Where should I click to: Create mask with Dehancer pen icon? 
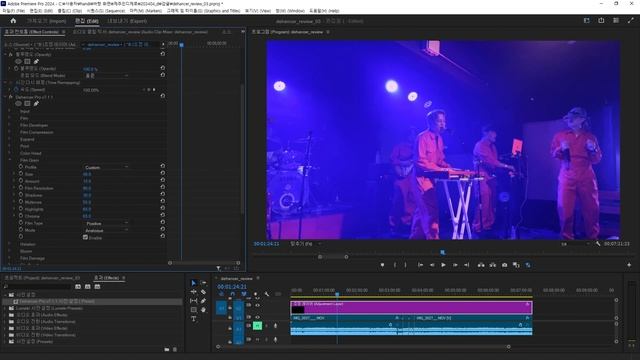tap(36, 104)
